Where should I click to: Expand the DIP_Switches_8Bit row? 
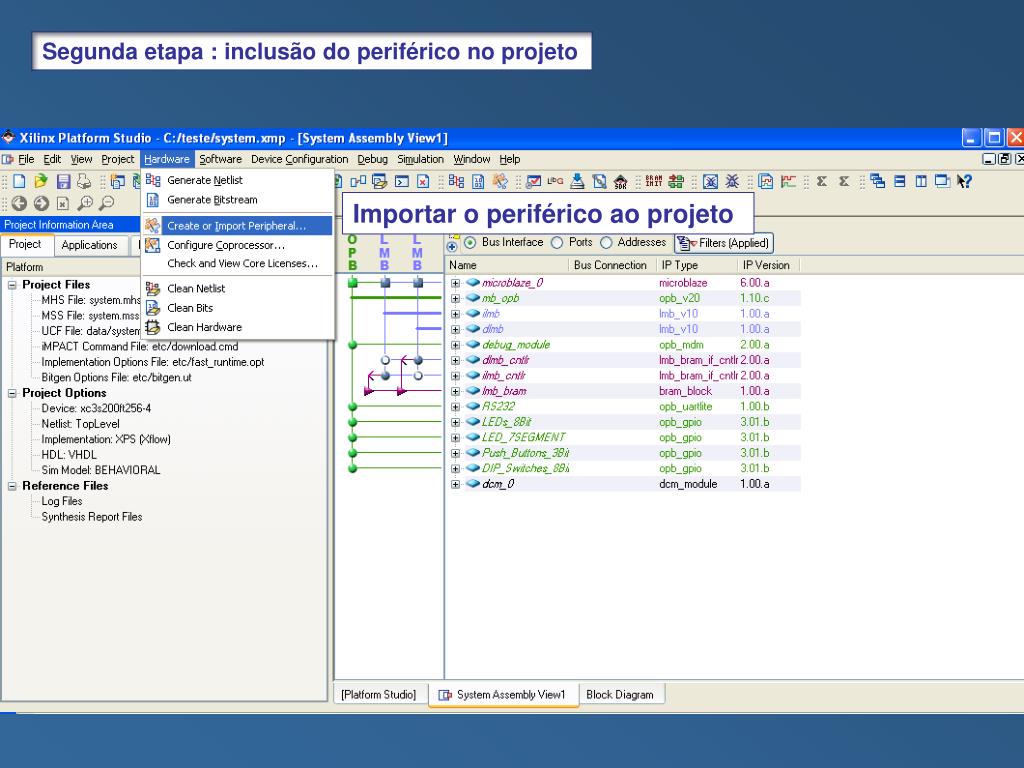(x=455, y=468)
